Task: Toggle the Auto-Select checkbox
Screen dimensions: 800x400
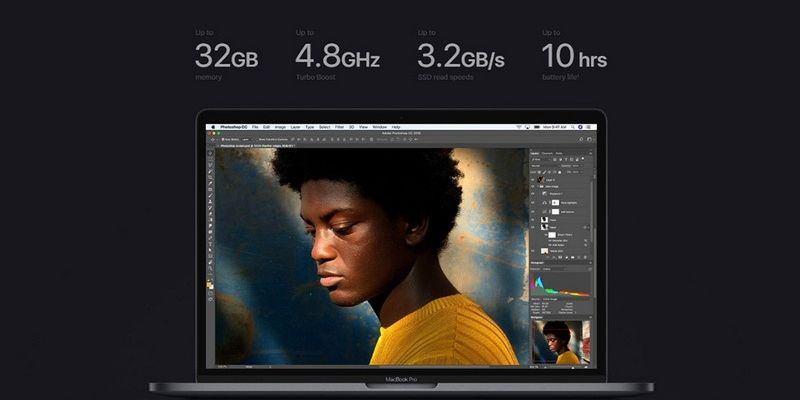Action: coord(223,139)
